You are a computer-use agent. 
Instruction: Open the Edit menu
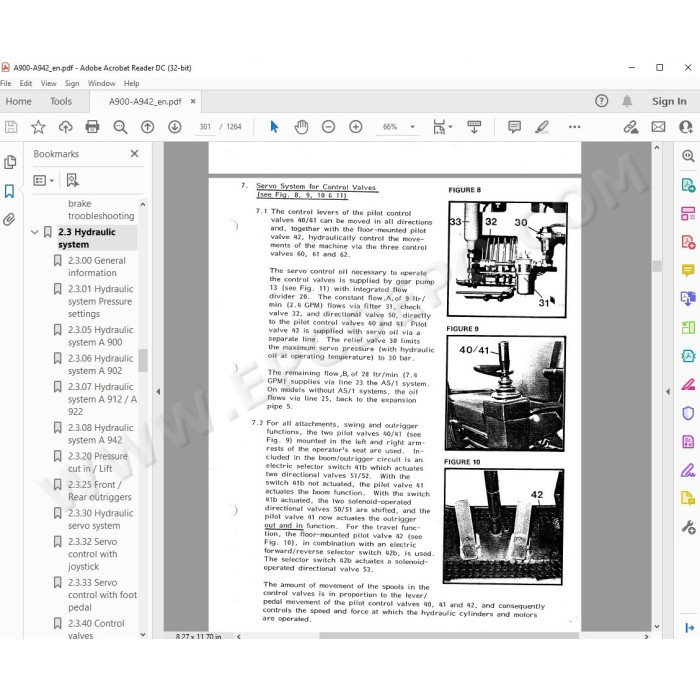26,83
